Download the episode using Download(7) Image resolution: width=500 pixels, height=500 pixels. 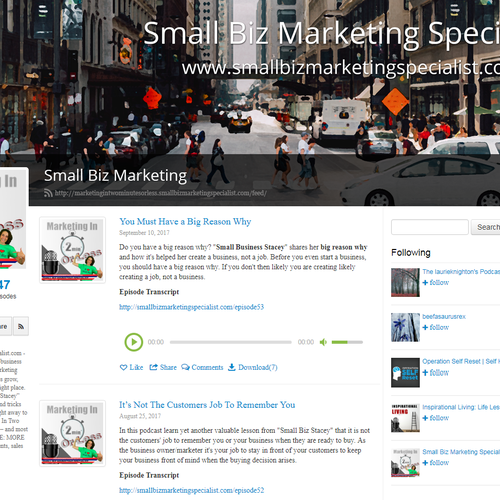click(253, 367)
